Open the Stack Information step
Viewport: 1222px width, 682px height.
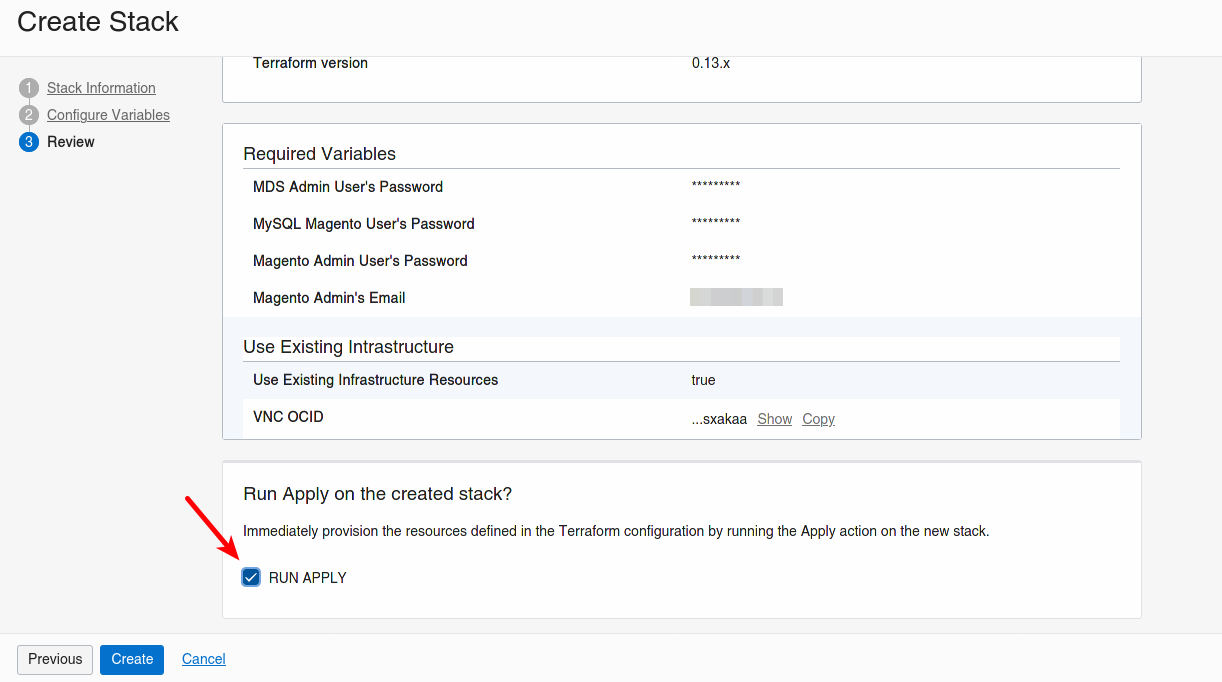[101, 88]
